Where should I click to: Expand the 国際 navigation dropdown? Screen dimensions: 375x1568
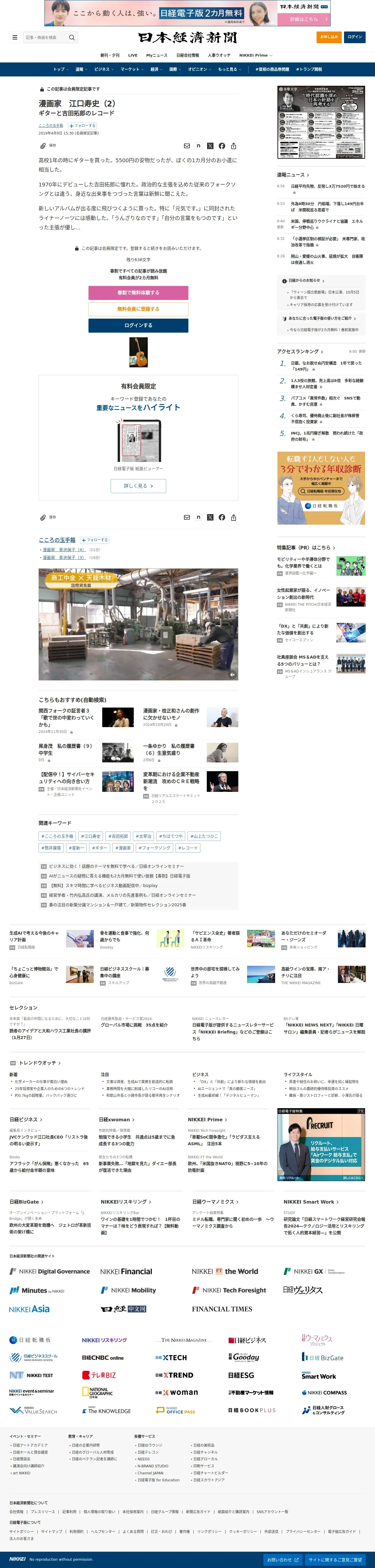pyautogui.click(x=175, y=69)
